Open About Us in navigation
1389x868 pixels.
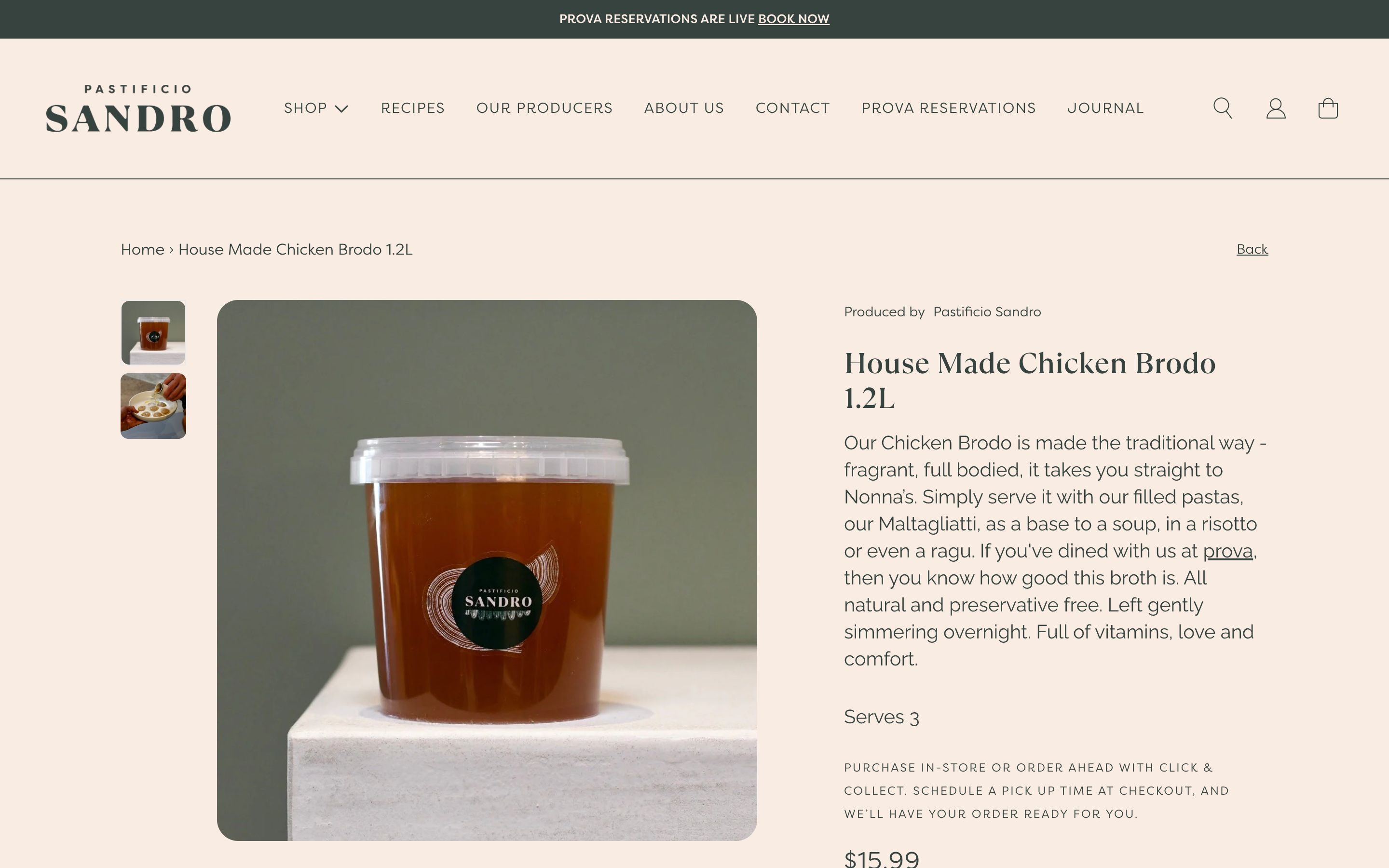pyautogui.click(x=683, y=108)
